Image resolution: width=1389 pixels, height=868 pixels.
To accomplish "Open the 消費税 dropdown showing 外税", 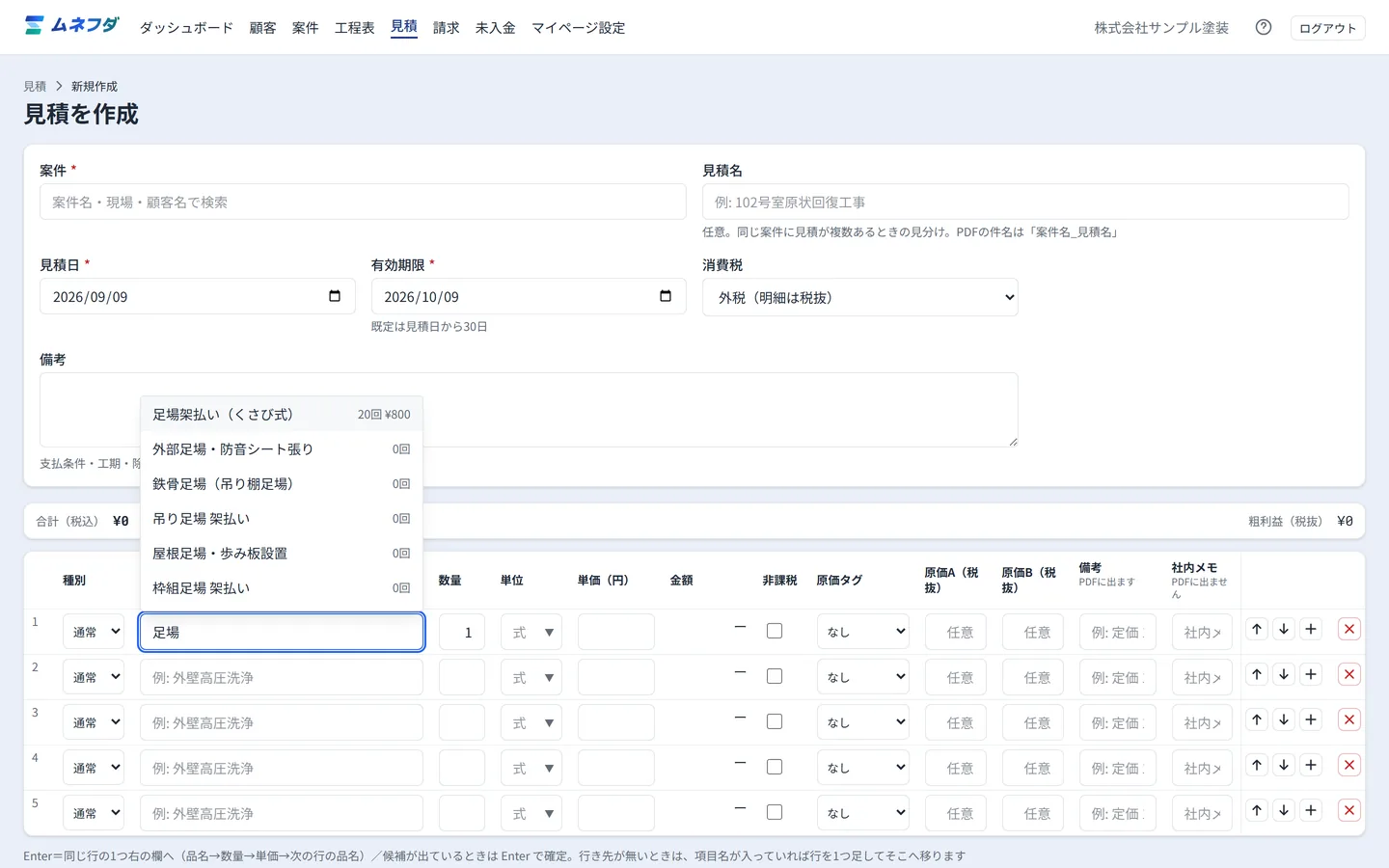I will tap(860, 297).
